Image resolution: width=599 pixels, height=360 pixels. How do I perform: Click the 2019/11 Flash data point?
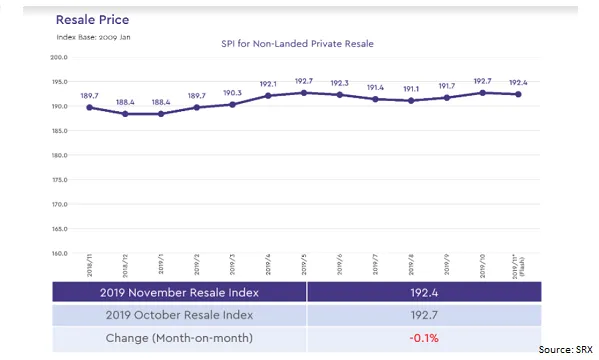pos(518,94)
